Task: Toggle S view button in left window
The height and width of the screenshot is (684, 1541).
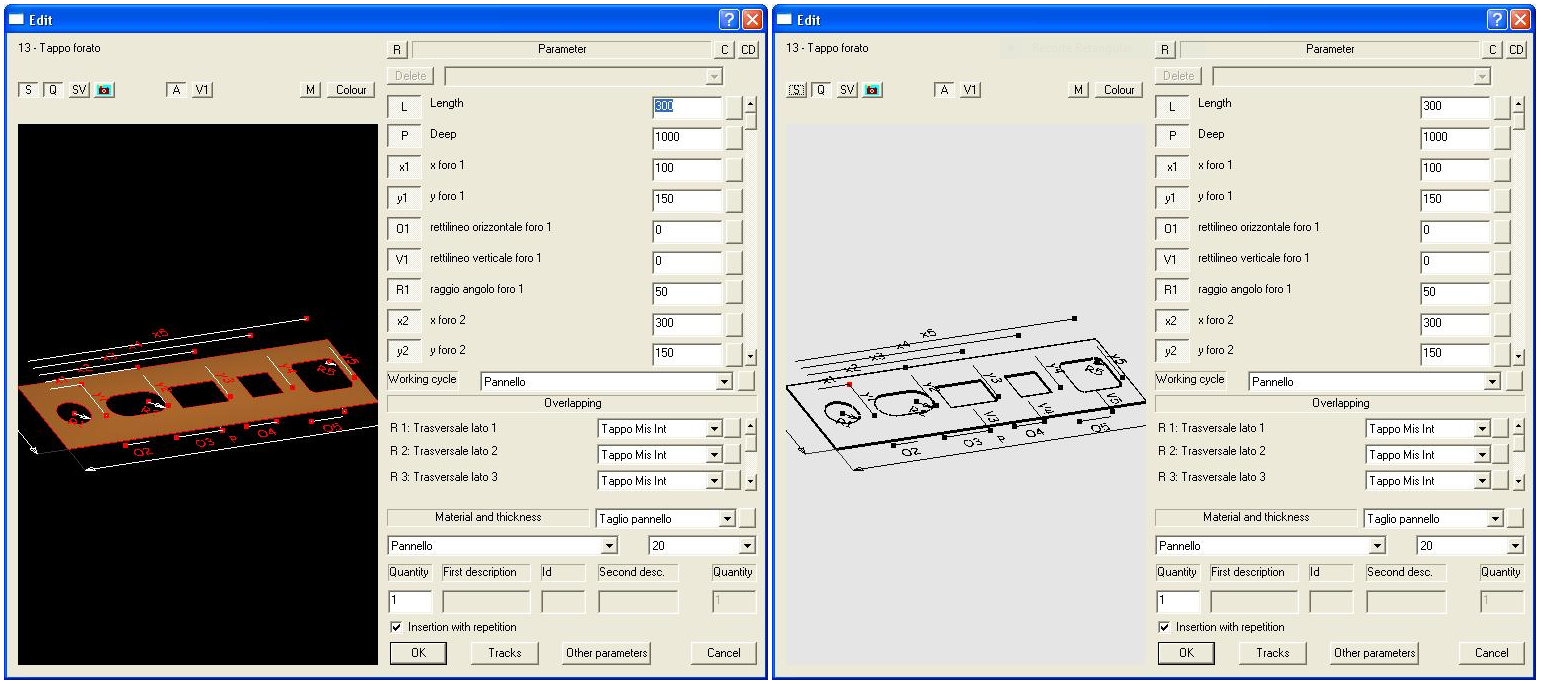Action: [28, 90]
